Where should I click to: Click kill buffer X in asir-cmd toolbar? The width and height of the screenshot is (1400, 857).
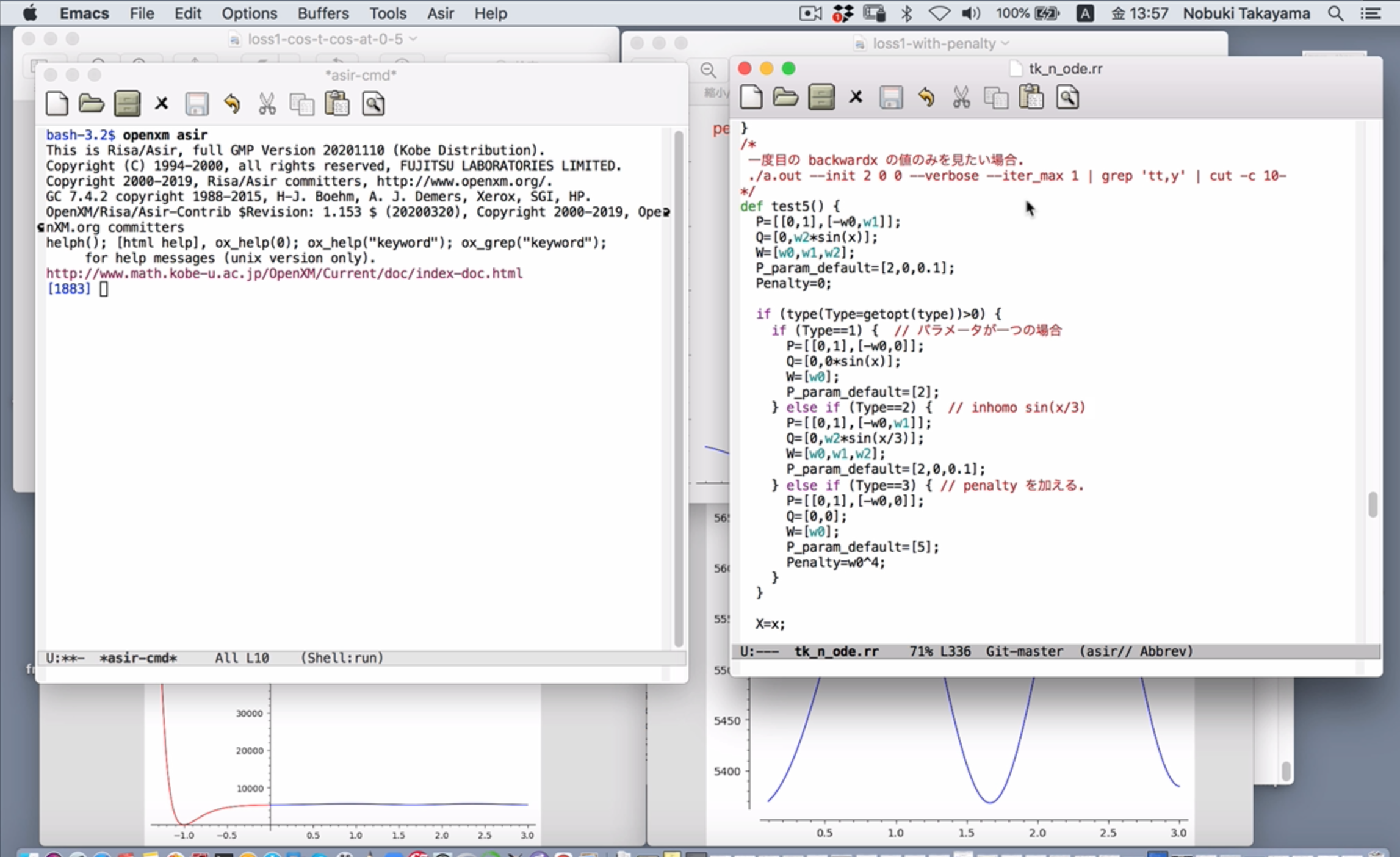tap(161, 104)
